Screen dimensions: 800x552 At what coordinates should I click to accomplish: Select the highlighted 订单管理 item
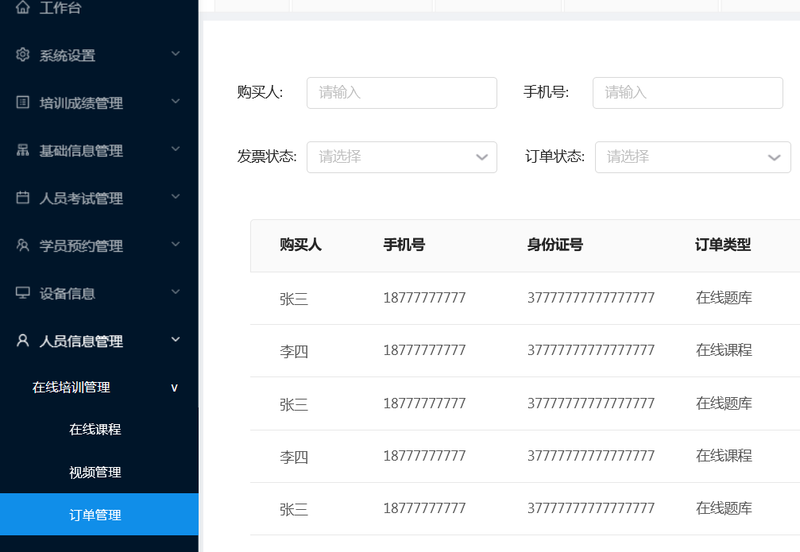coord(99,514)
